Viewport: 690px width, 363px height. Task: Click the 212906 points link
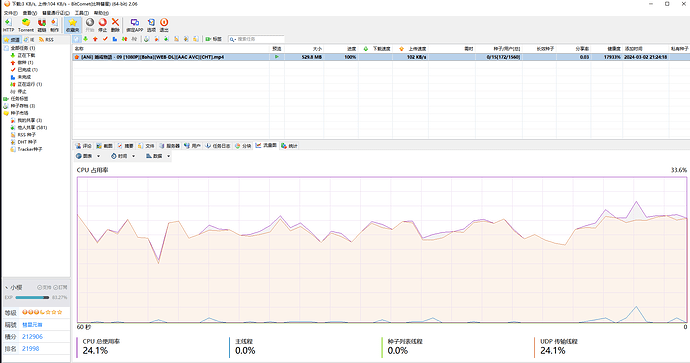pyautogui.click(x=33, y=337)
